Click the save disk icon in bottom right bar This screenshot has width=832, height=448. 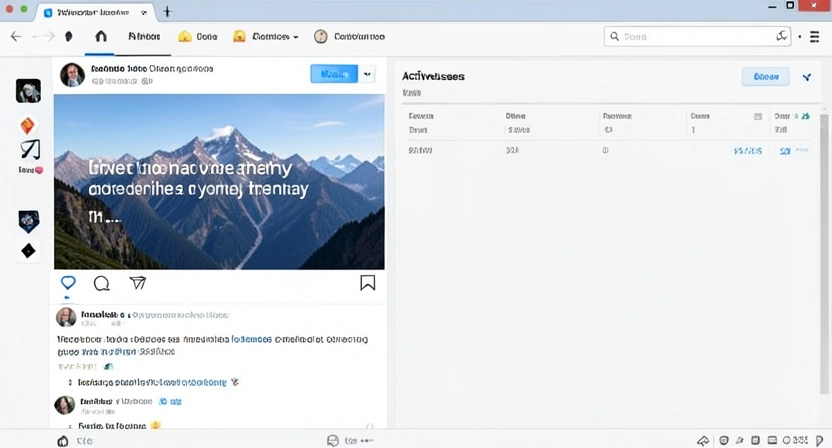[x=756, y=441]
